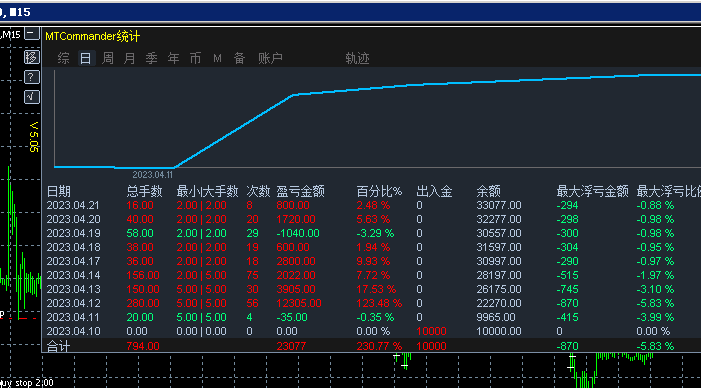Click the 合计 total row label

tap(59, 346)
